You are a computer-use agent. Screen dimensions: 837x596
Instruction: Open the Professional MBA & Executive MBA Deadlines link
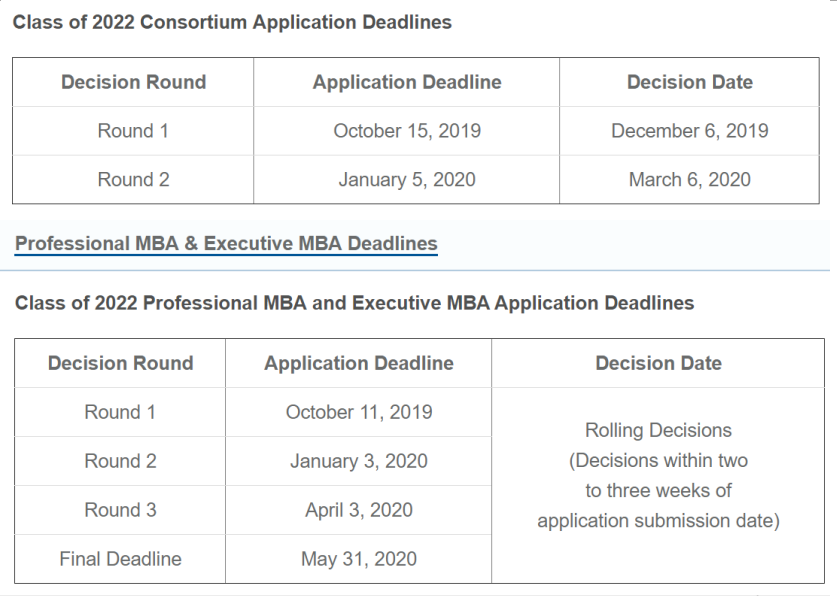pyautogui.click(x=226, y=243)
